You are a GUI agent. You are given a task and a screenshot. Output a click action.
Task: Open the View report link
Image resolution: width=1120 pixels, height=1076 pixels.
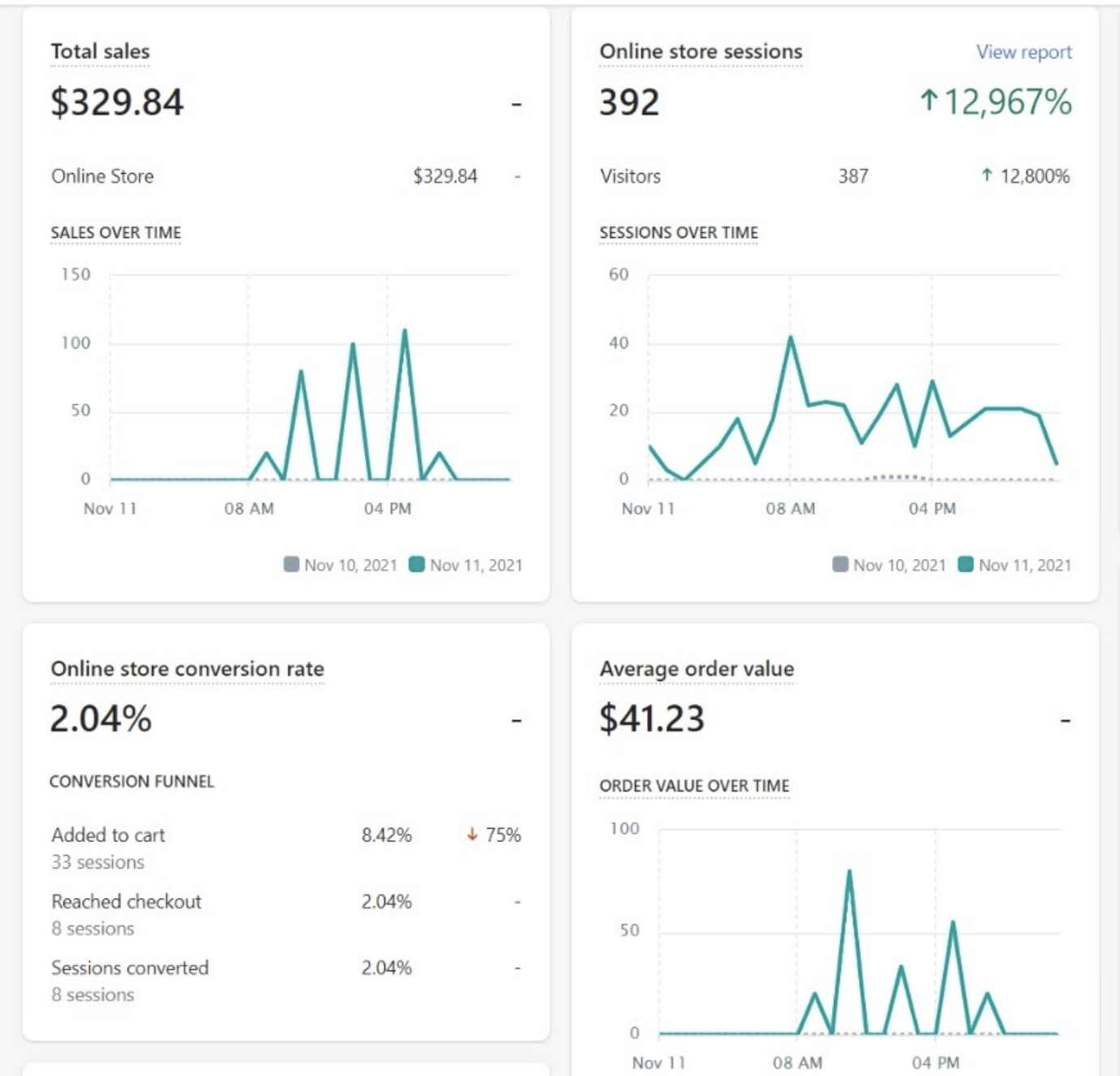coord(1023,52)
